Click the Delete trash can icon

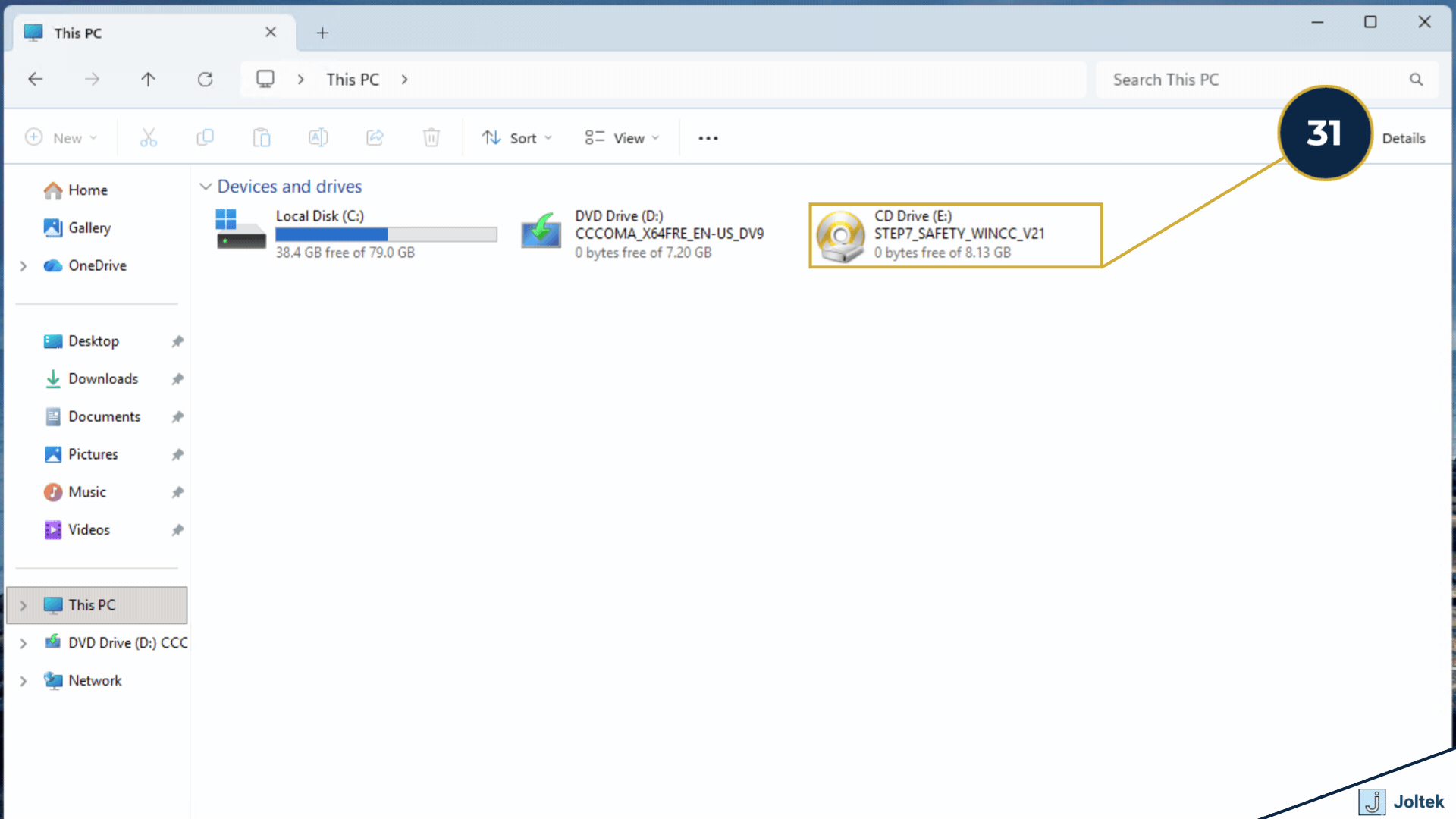coord(431,138)
